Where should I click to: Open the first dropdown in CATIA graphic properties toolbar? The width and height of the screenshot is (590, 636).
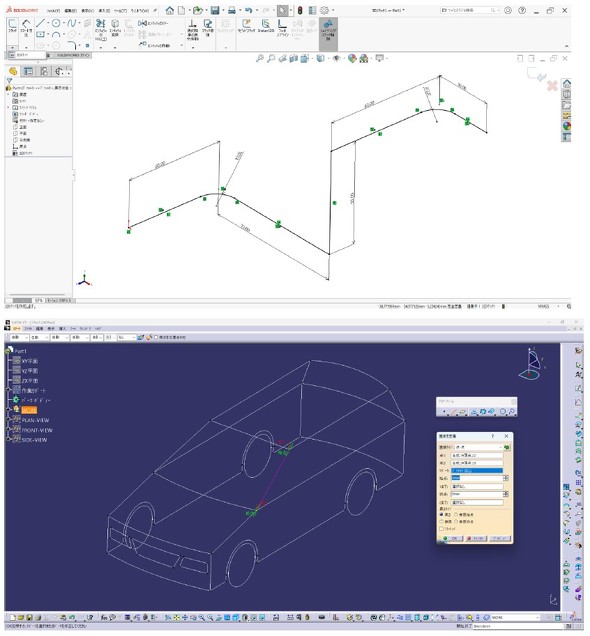[x=19, y=337]
